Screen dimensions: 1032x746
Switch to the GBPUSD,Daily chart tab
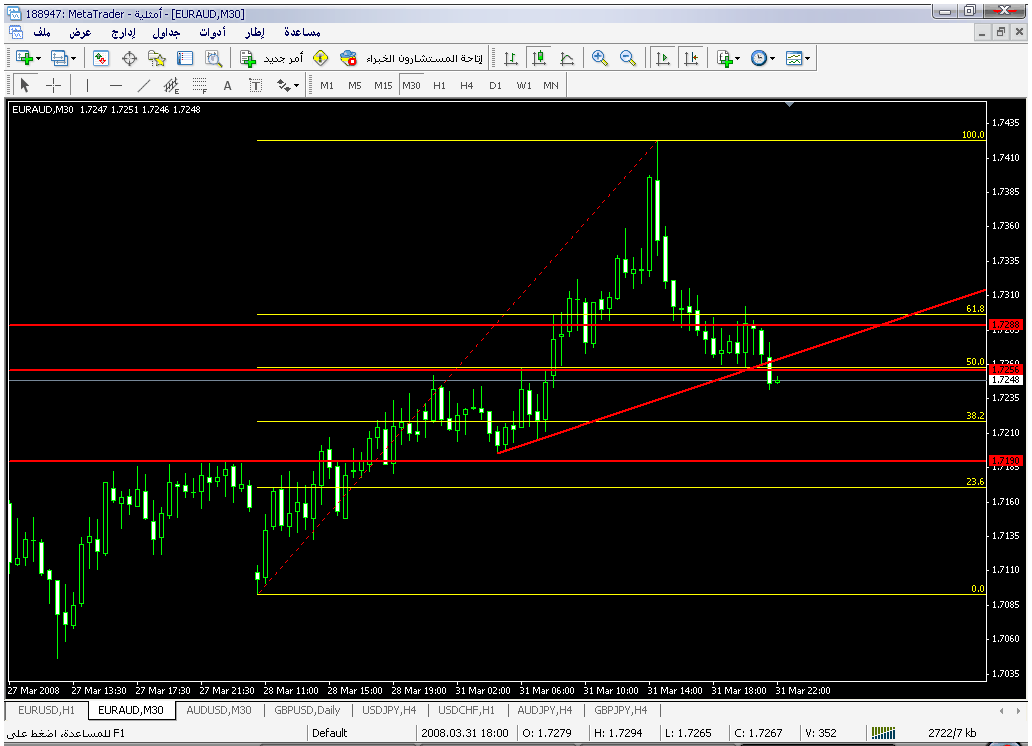[x=307, y=710]
